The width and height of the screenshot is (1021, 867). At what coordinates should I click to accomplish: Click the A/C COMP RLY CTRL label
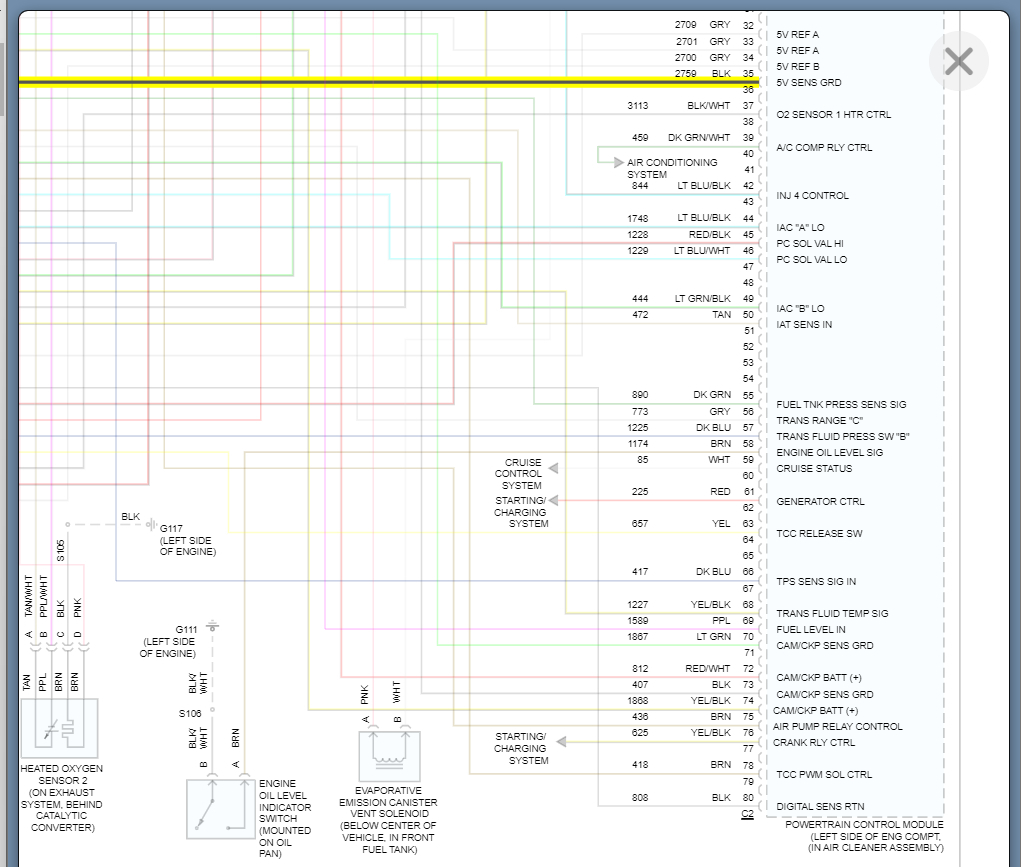824,148
